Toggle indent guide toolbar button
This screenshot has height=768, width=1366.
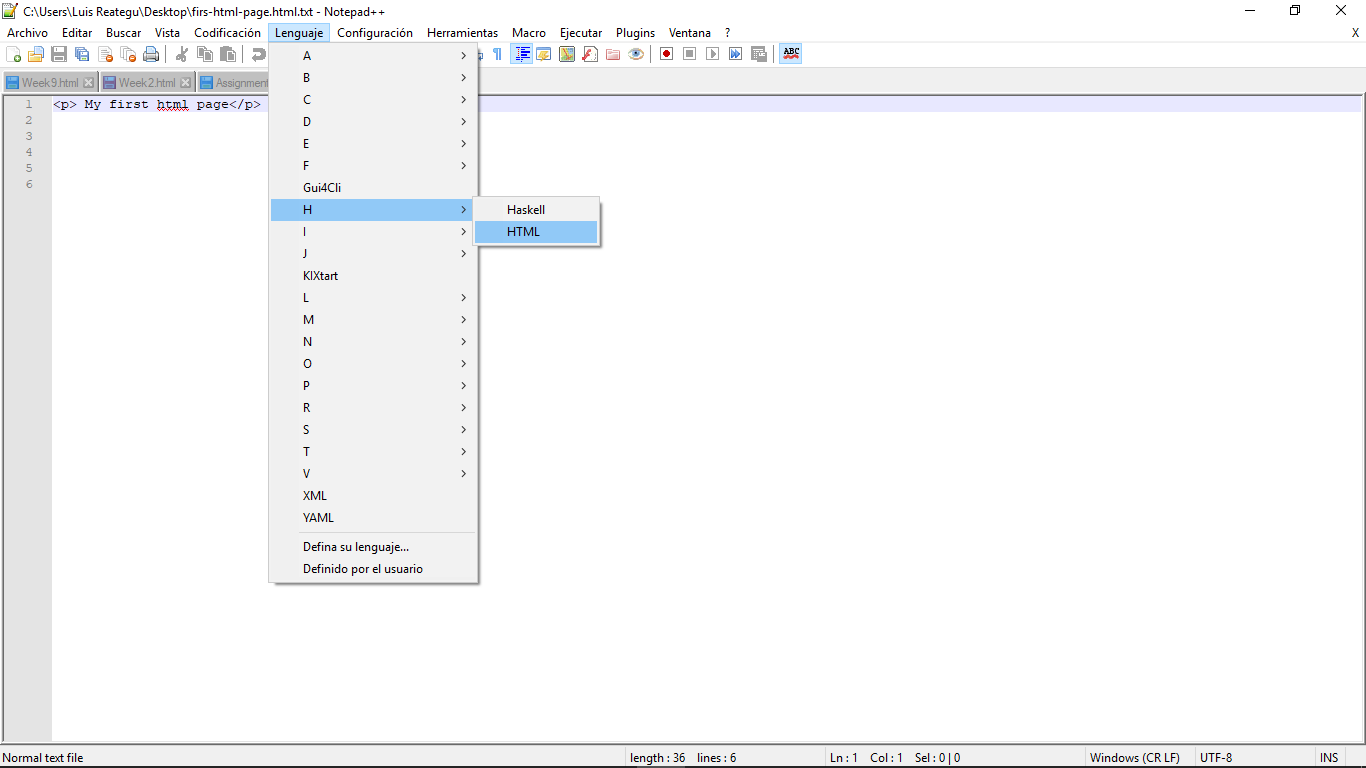coord(521,54)
